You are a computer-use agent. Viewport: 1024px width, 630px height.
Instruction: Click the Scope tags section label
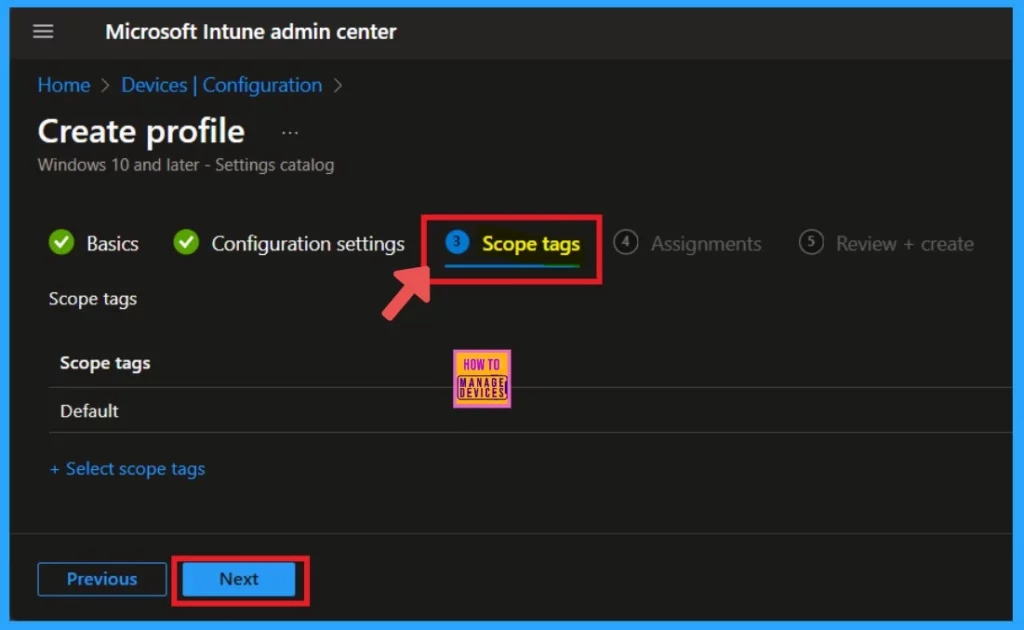tap(93, 299)
